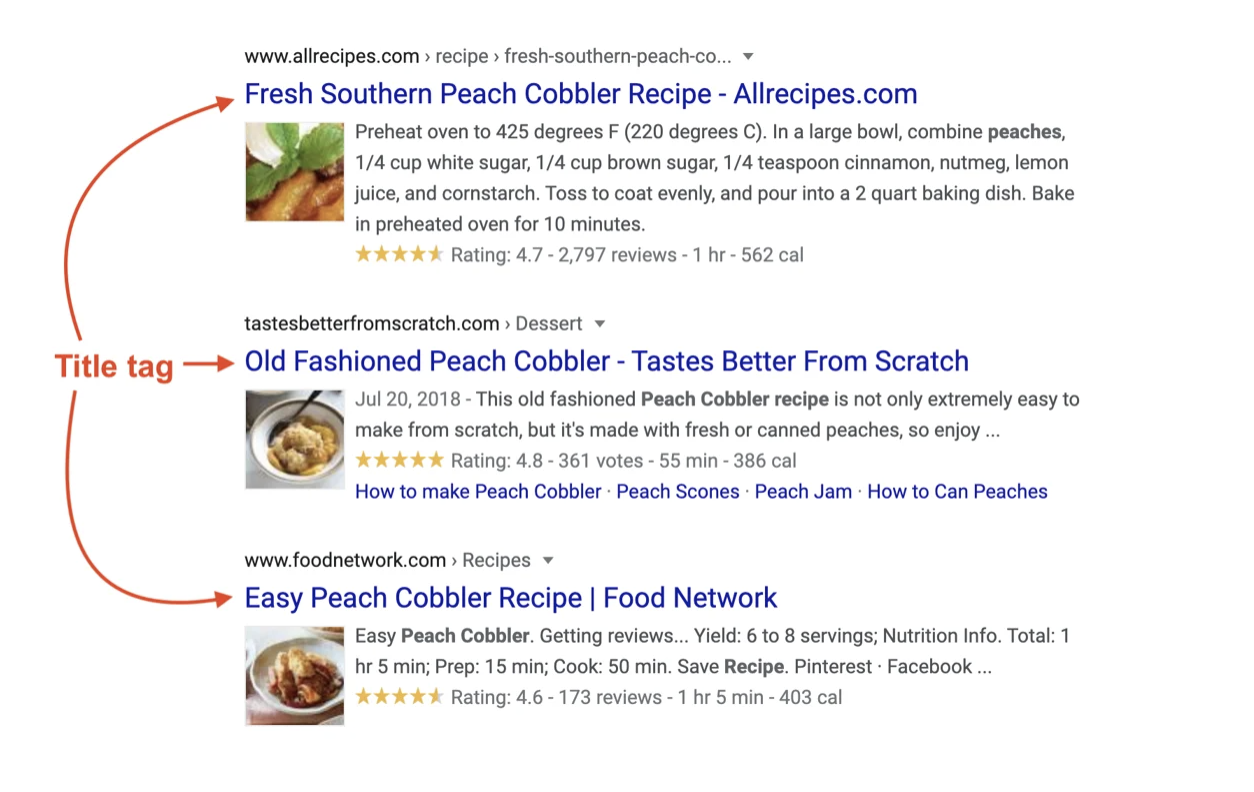Expand dropdown arrow beside tastesbetterfromscratch.com URL

click(600, 323)
